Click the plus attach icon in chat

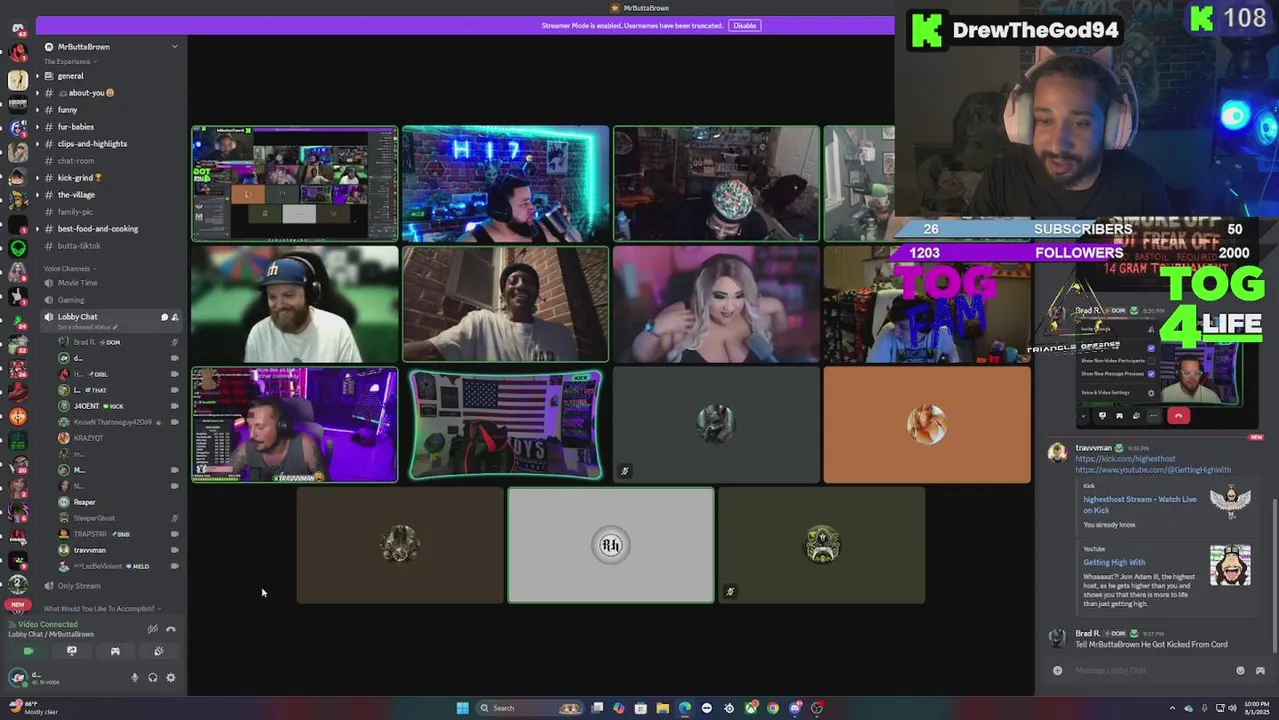coord(1057,671)
